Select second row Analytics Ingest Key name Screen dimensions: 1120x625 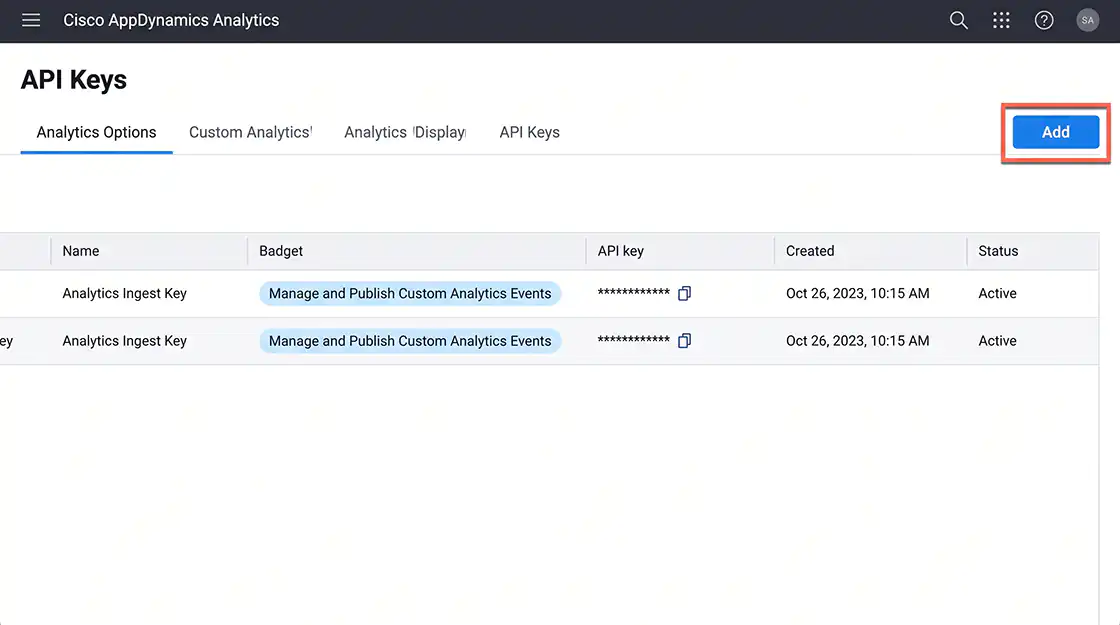point(124,341)
